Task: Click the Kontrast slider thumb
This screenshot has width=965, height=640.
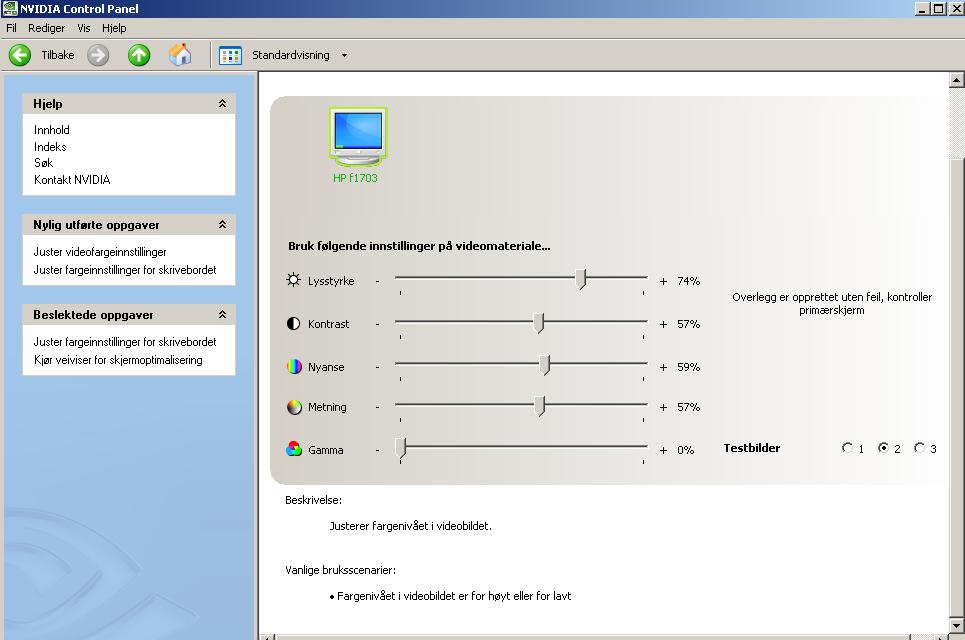Action: (539, 322)
